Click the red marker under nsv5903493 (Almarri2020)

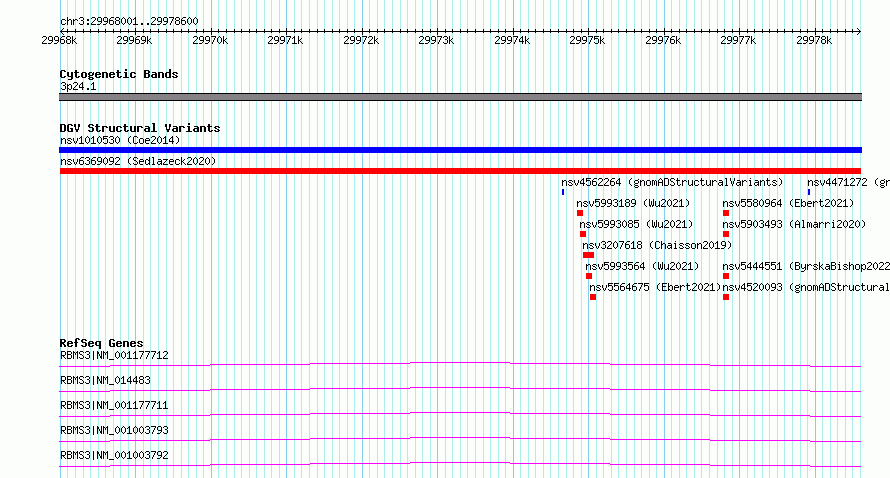[x=726, y=234]
